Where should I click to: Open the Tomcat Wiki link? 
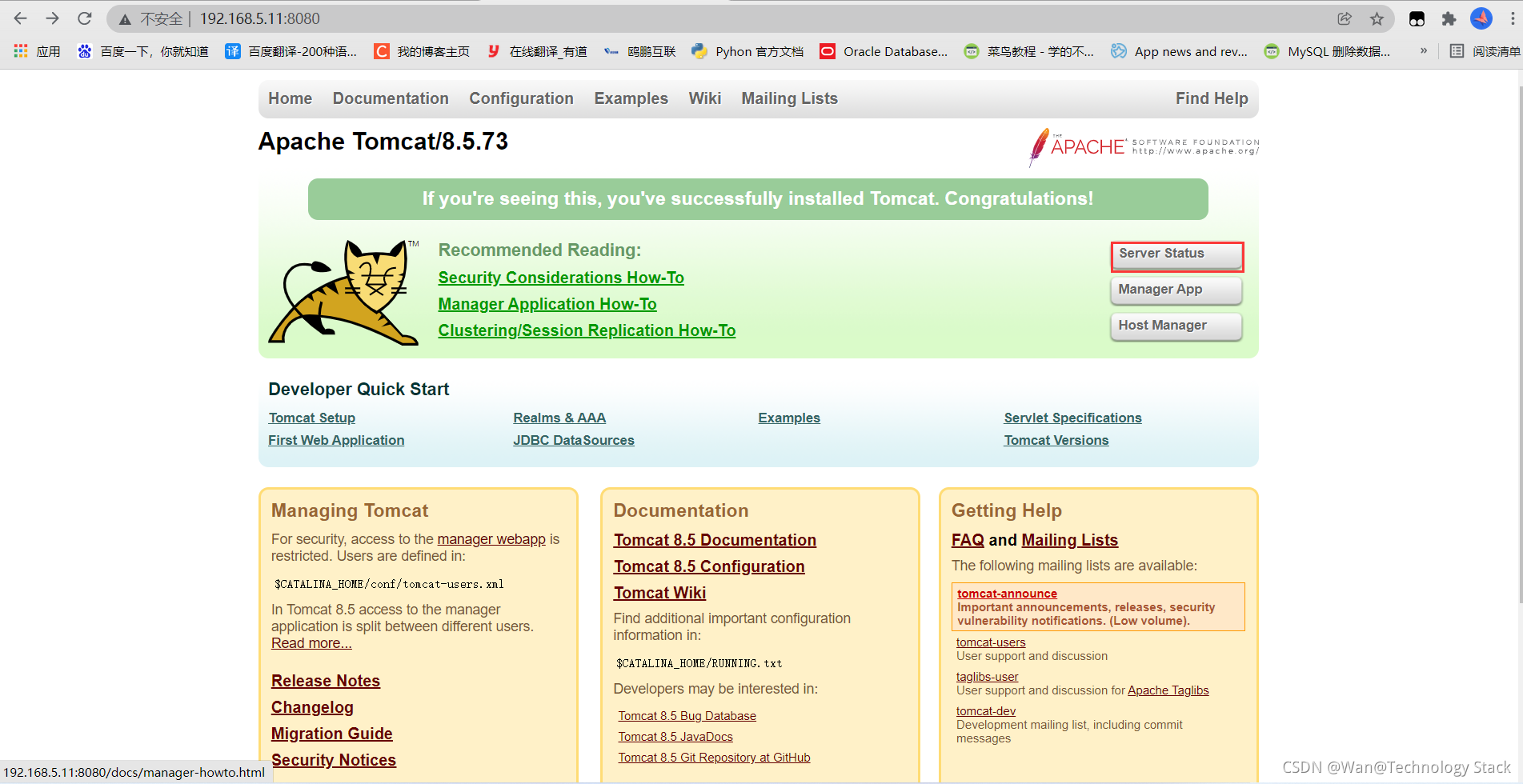659,593
